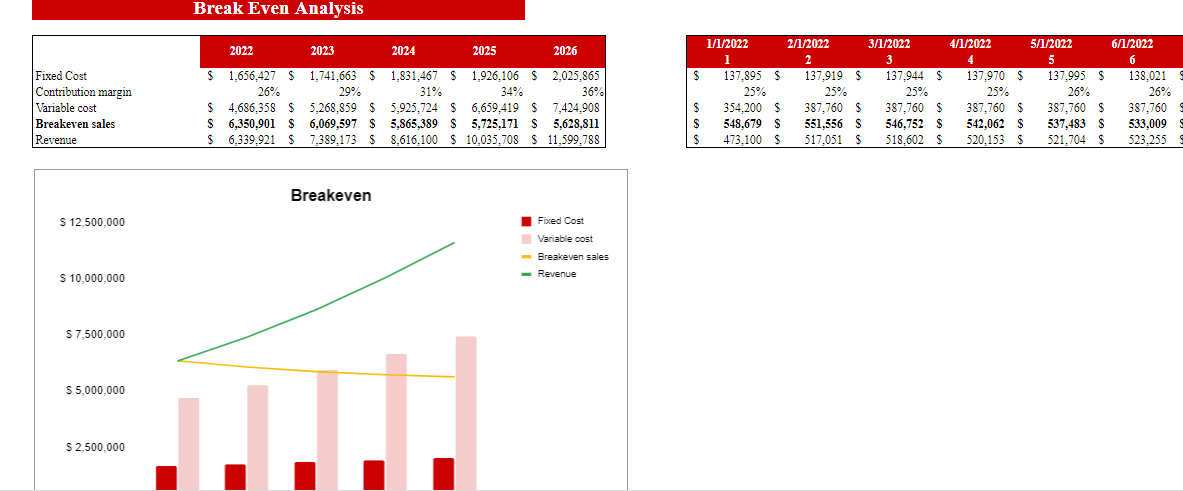
Task: Click the Variable cost row label
Action: tap(66, 108)
